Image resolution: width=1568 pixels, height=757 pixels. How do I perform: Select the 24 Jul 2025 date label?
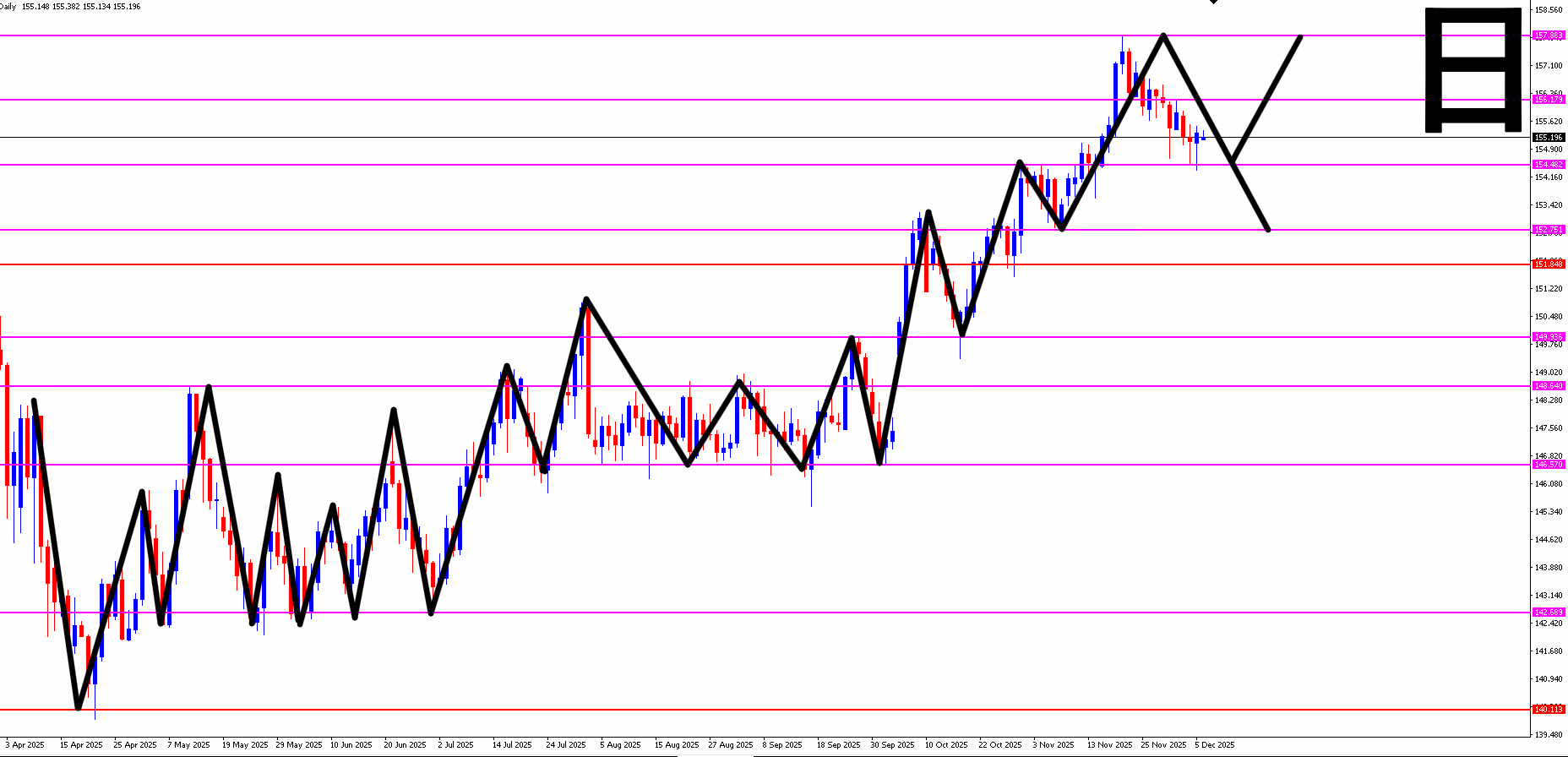tap(566, 745)
